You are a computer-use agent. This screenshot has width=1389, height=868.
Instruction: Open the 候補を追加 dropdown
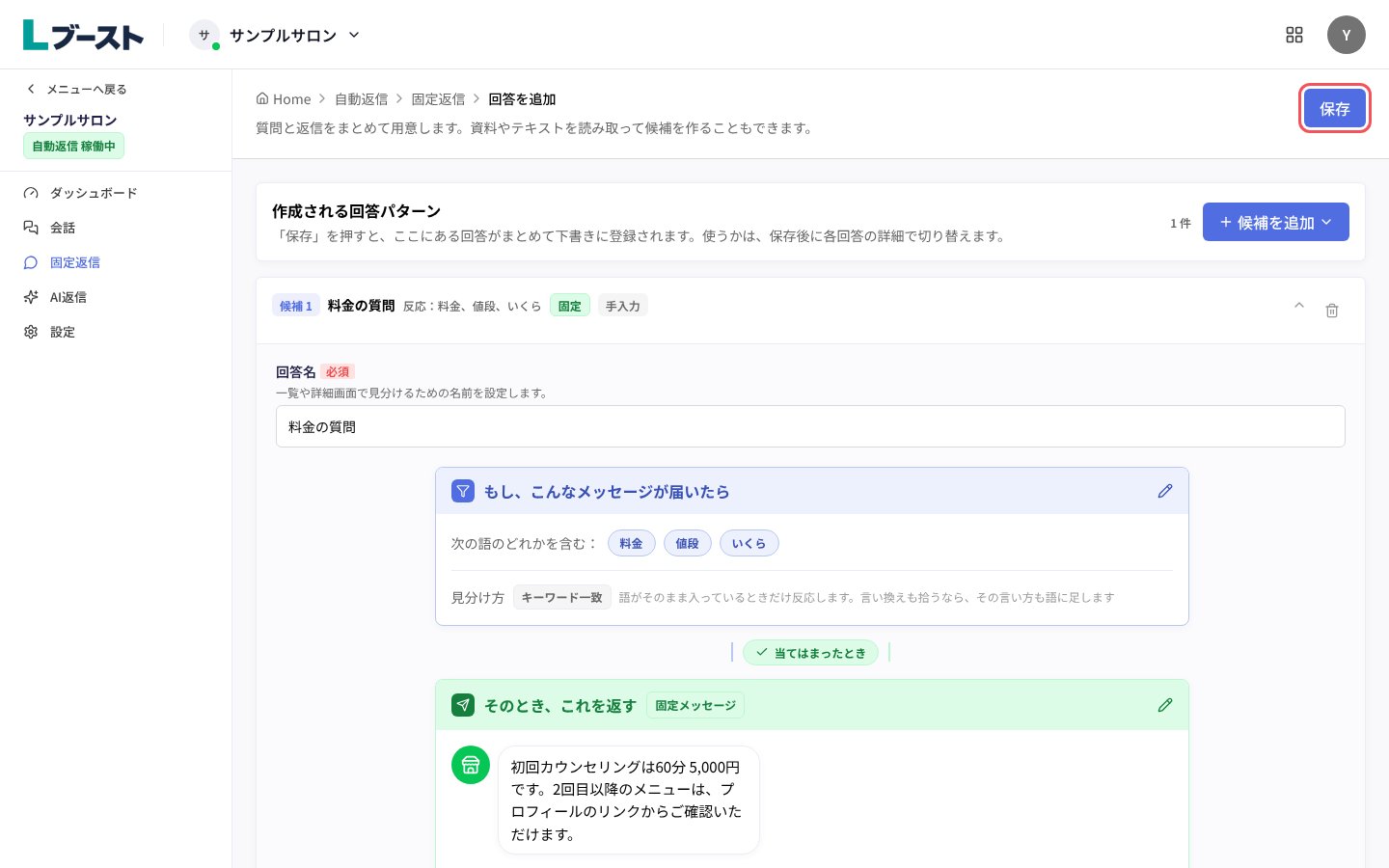click(1276, 222)
